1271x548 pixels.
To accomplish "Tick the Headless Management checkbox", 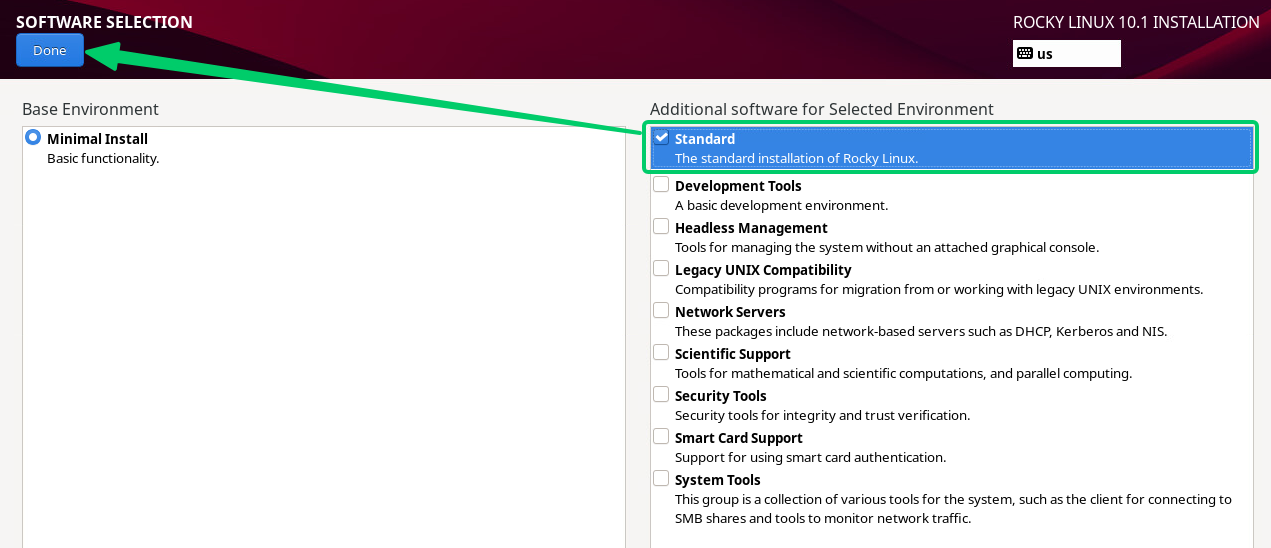I will pos(661,227).
